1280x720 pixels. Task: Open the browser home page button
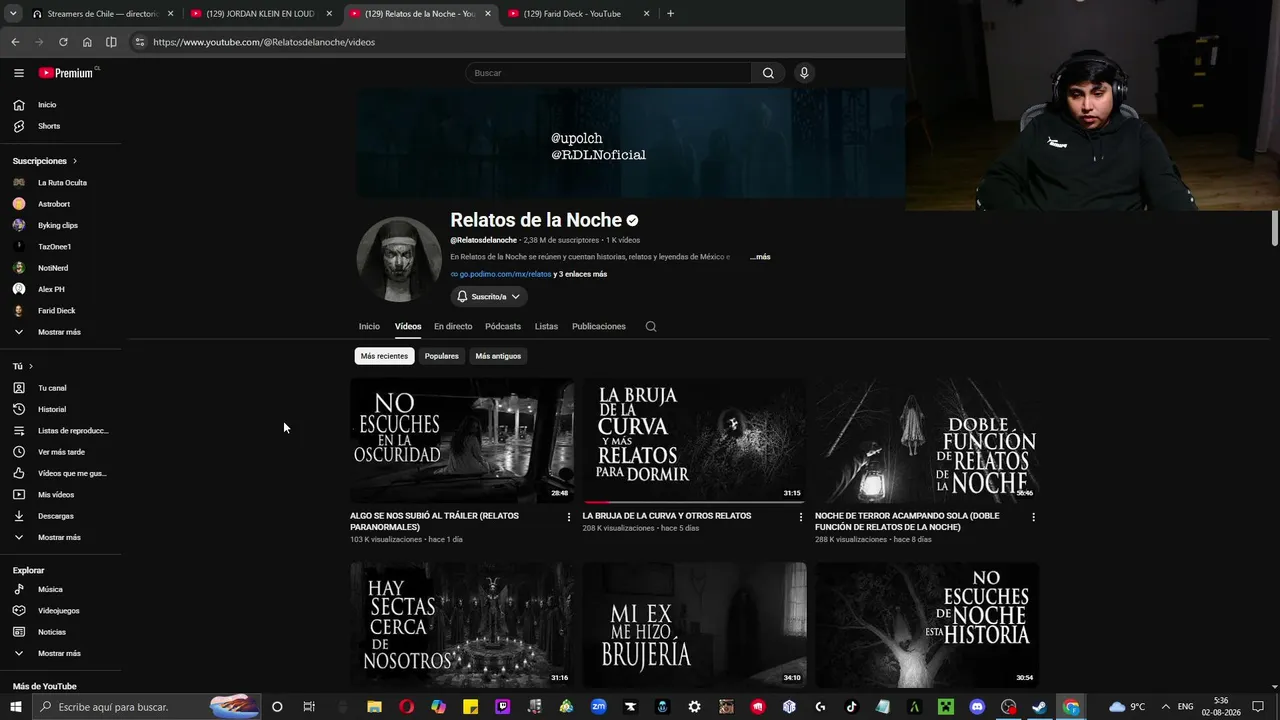coord(87,42)
